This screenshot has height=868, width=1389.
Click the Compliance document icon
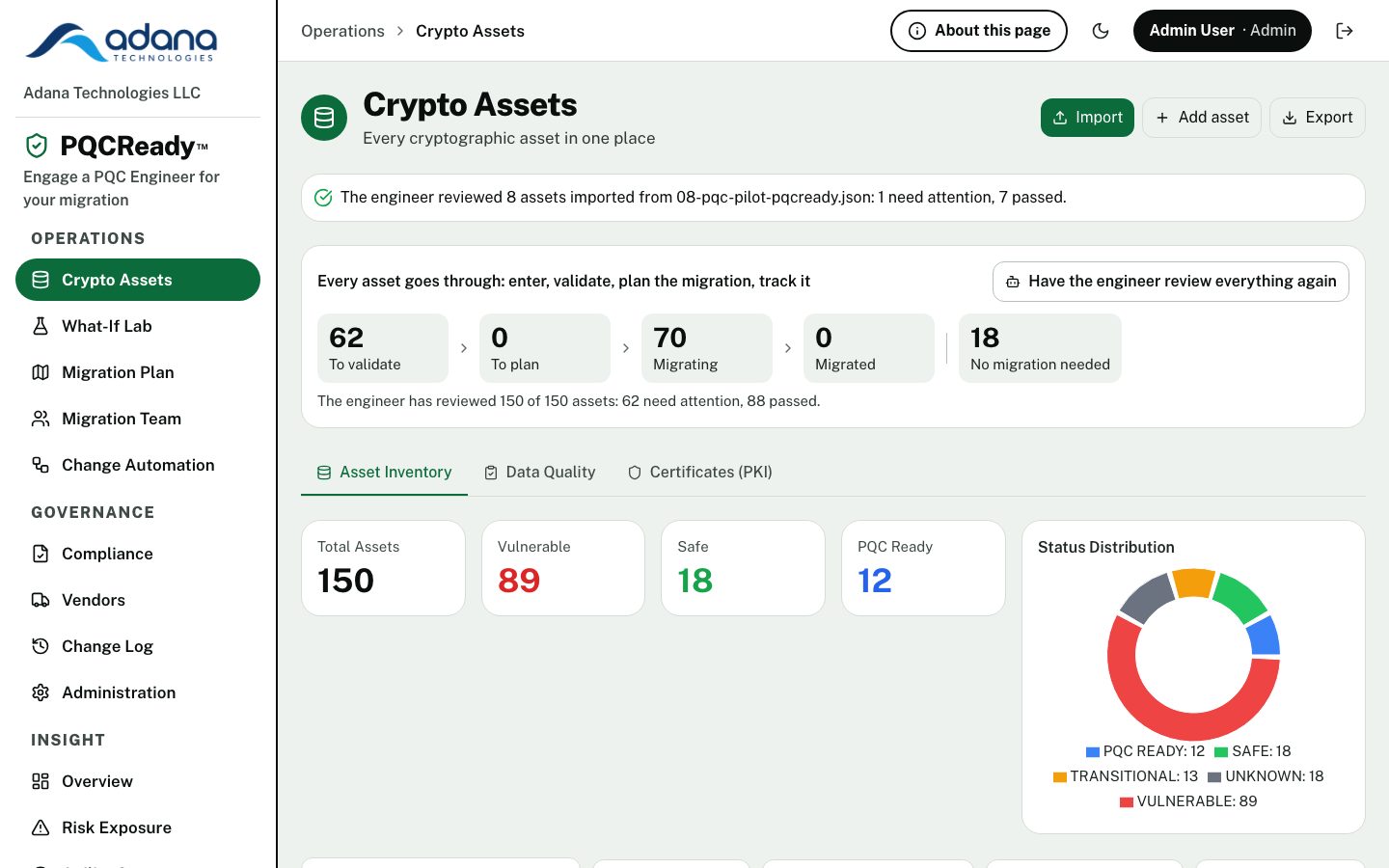(41, 554)
